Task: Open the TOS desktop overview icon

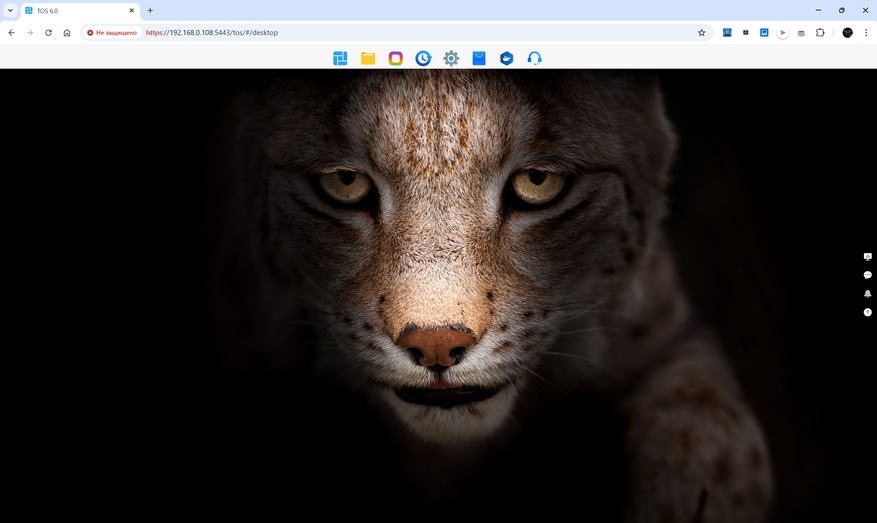Action: [340, 58]
